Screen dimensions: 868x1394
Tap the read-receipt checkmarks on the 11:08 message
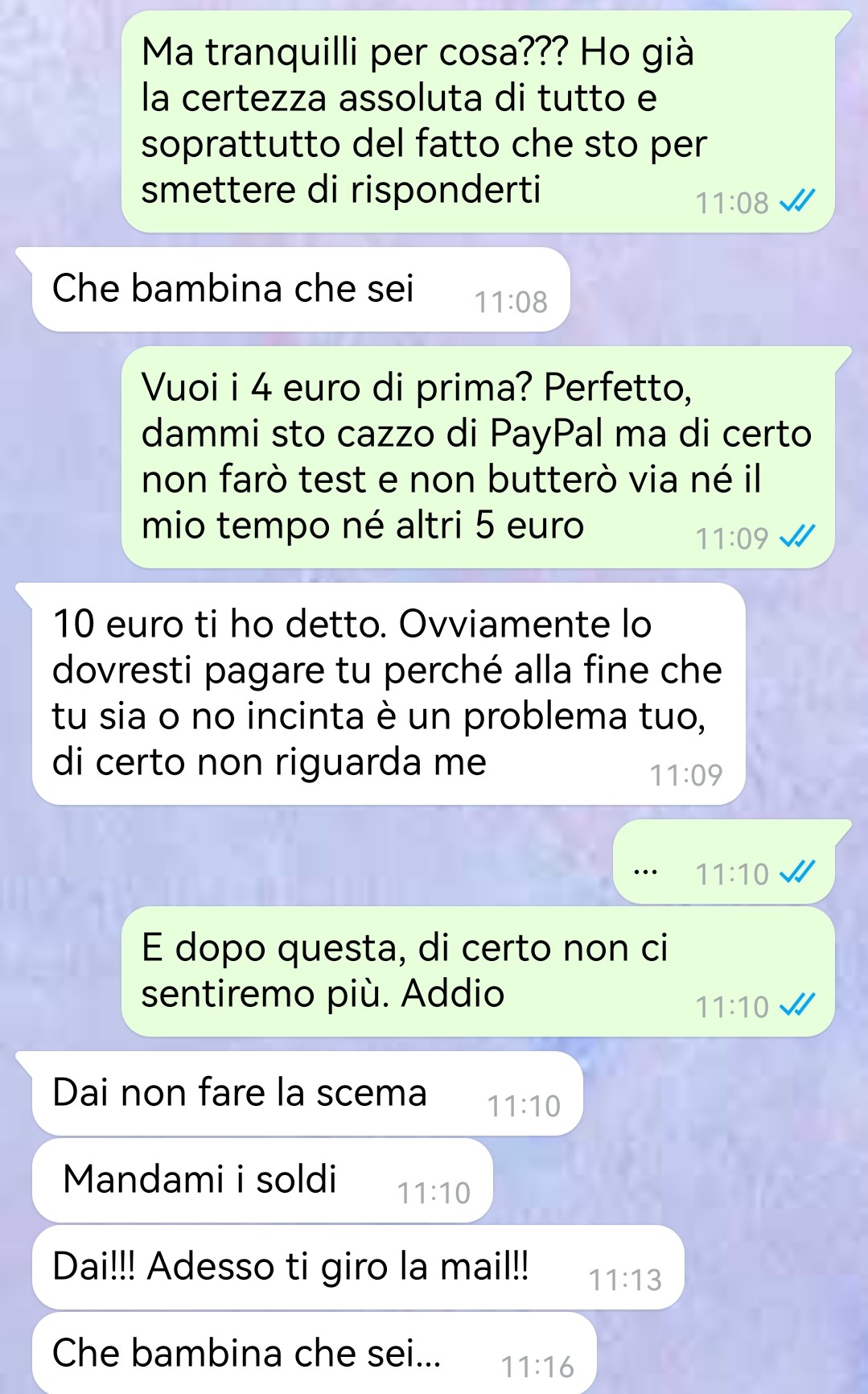[x=797, y=201]
